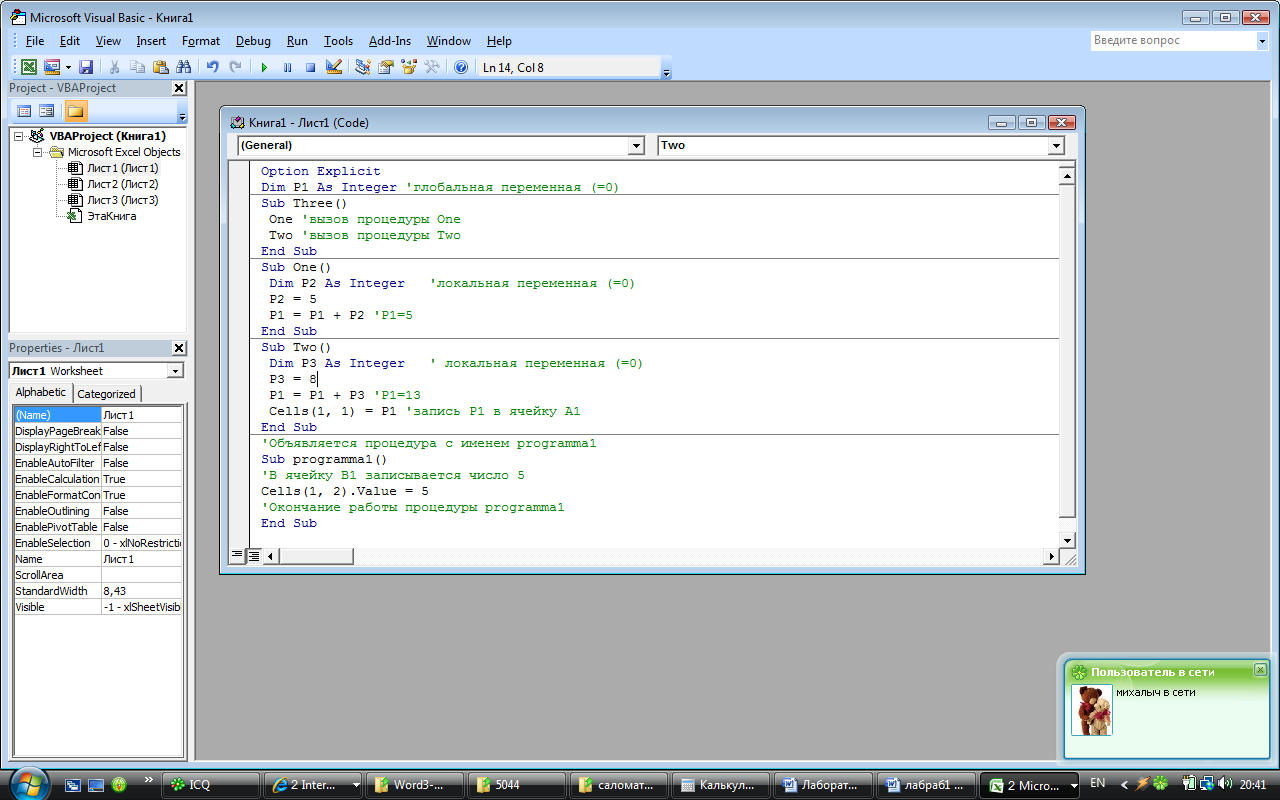Screen dimensions: 1280x800
Task: Toggle Design Mode icon
Action: coord(334,67)
